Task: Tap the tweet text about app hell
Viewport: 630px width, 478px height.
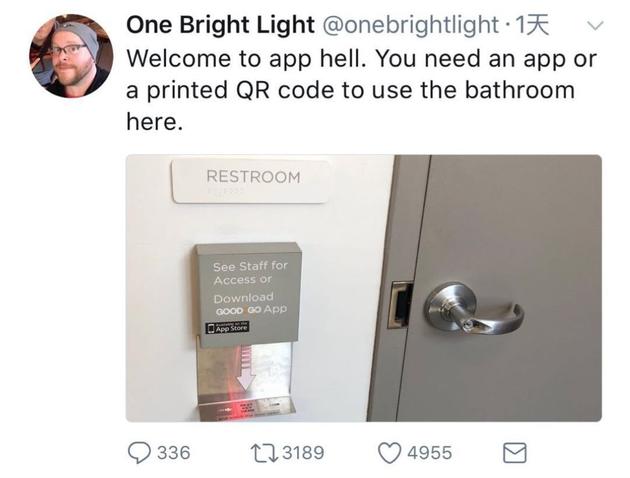Action: [x=362, y=90]
